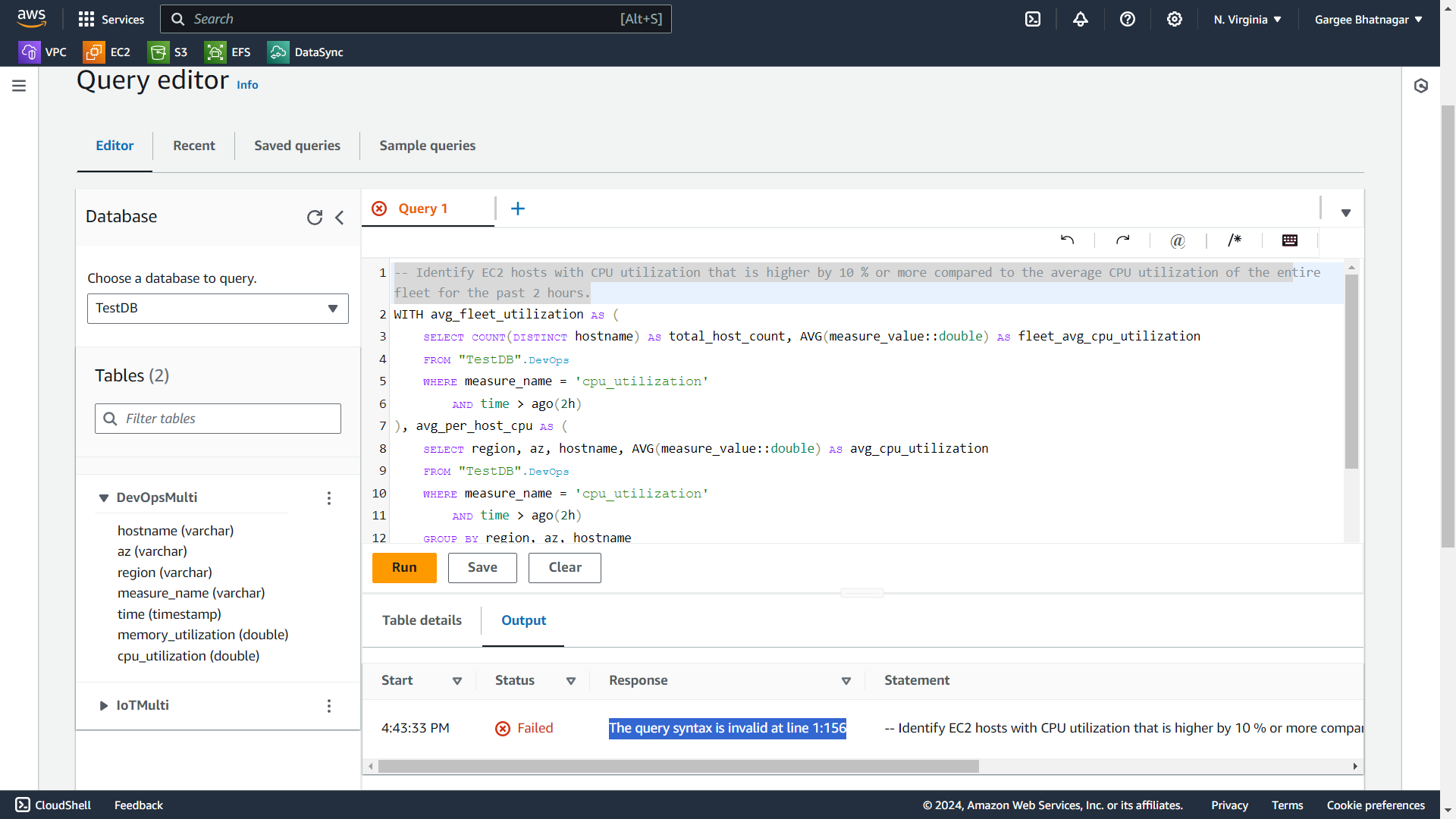Open DevOpsMulti table options menu

pyautogui.click(x=328, y=498)
